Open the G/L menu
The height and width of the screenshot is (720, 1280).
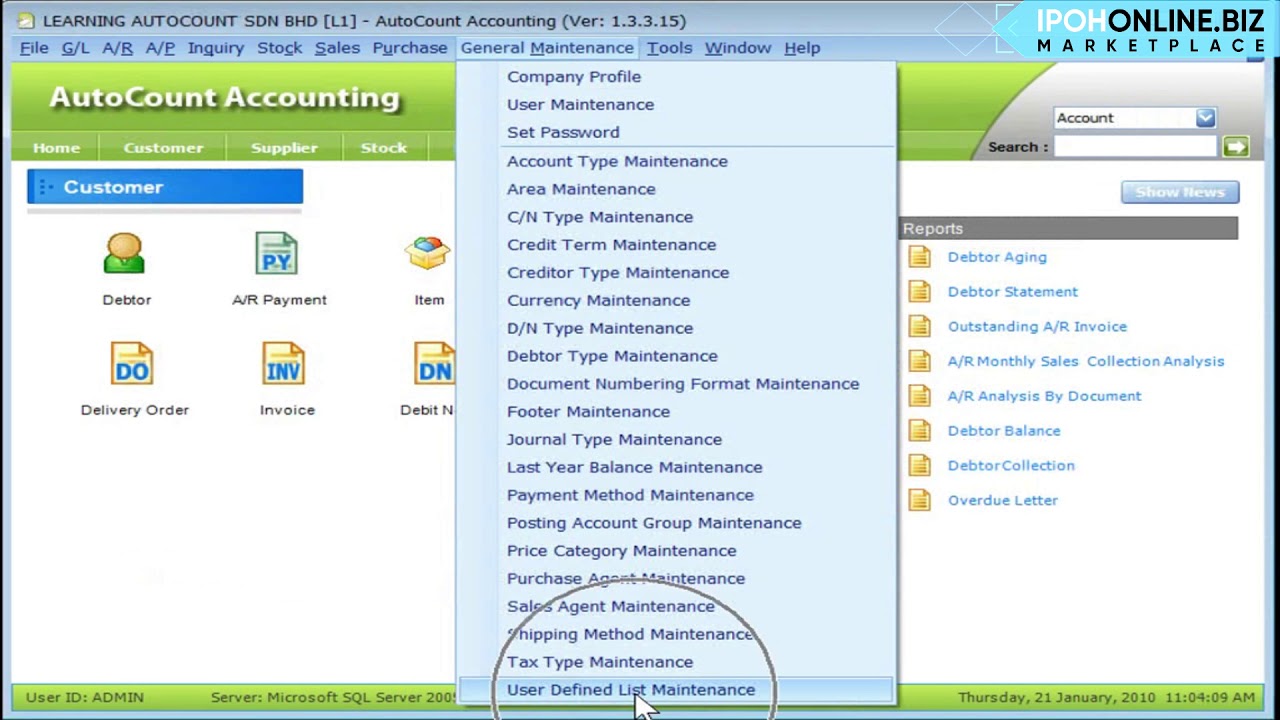pyautogui.click(x=75, y=48)
